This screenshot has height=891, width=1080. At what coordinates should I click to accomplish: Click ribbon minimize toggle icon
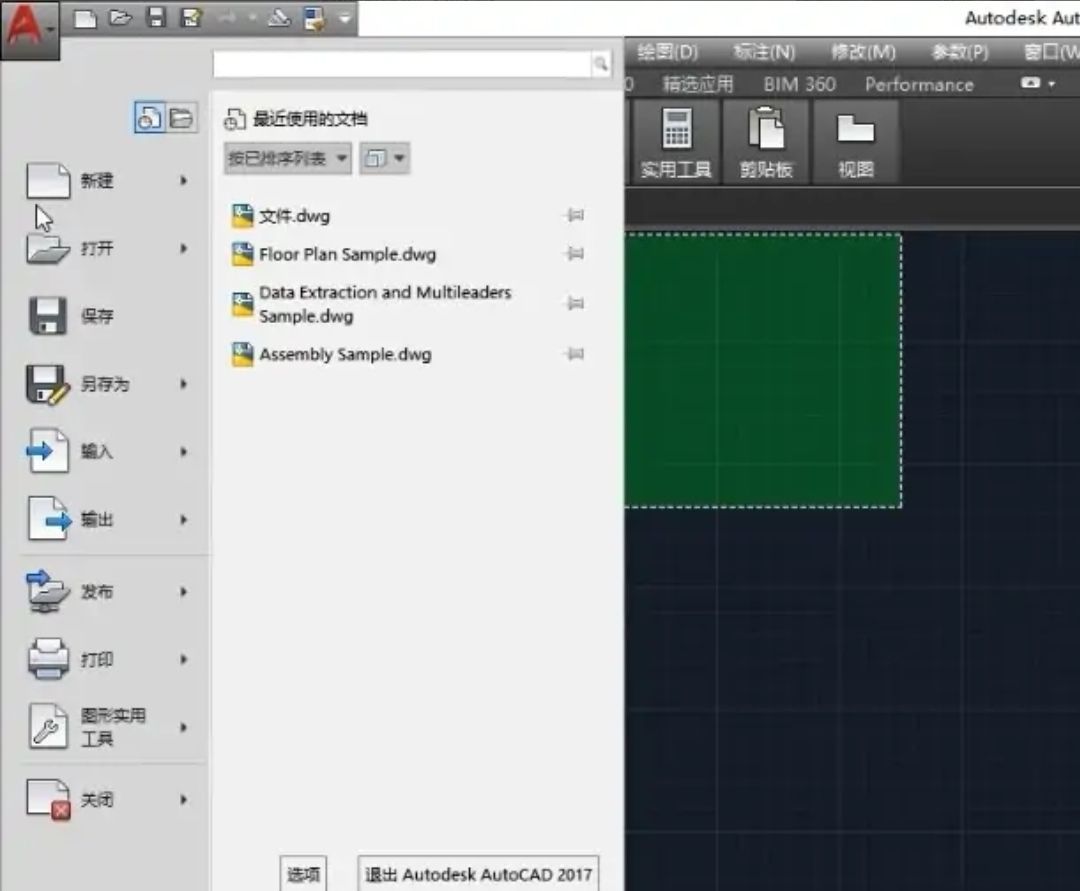point(1030,83)
